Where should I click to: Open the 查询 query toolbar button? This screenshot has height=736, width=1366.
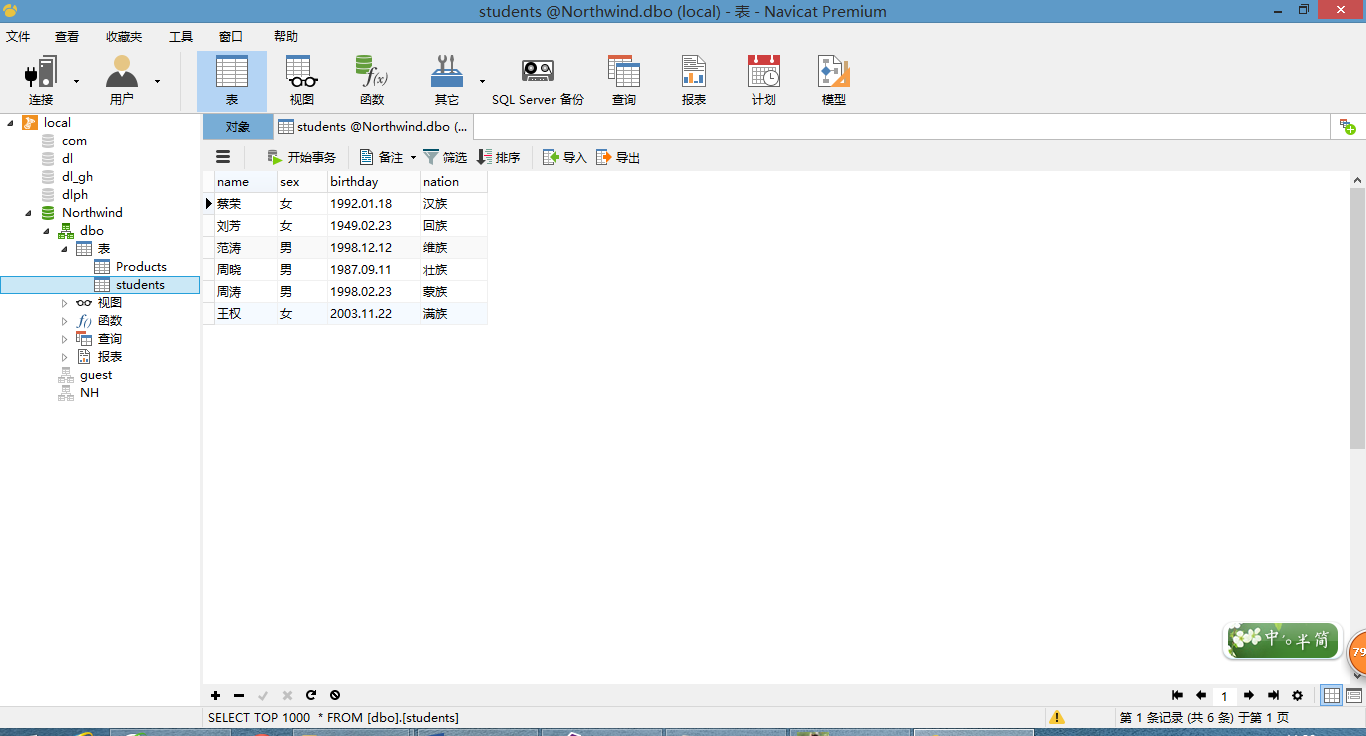[624, 81]
